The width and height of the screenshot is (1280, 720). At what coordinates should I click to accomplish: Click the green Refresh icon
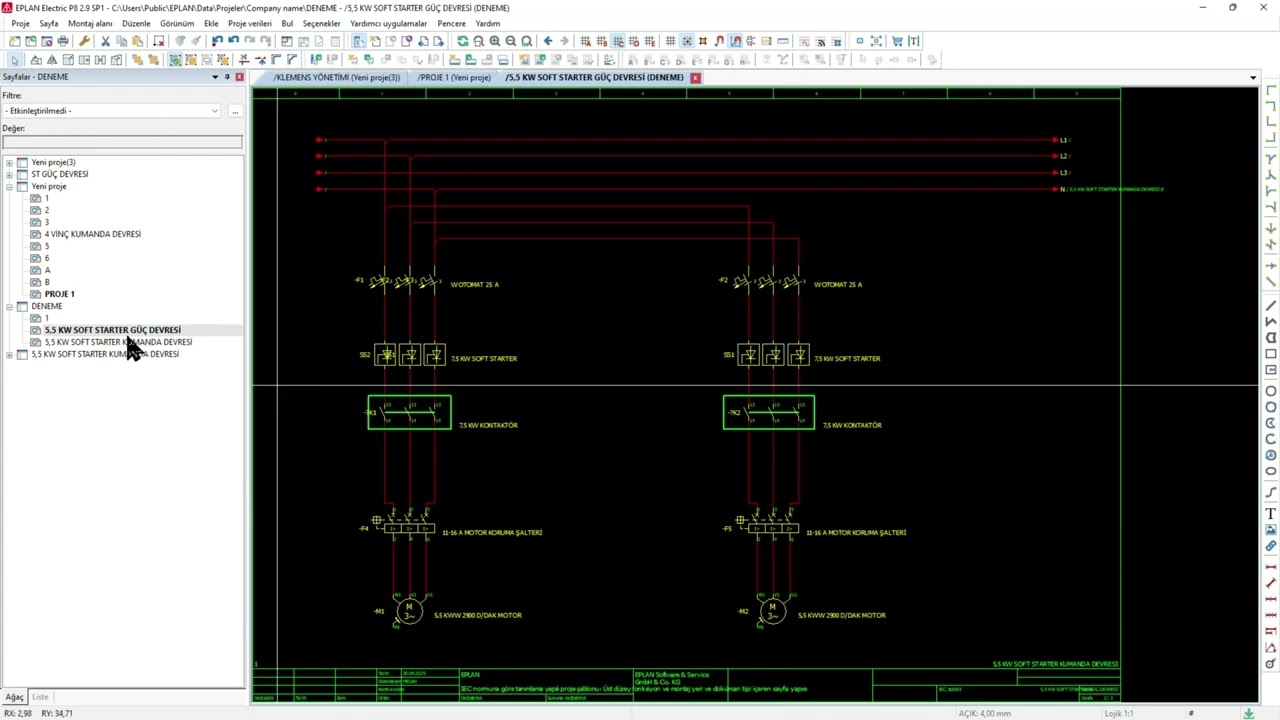coord(462,41)
